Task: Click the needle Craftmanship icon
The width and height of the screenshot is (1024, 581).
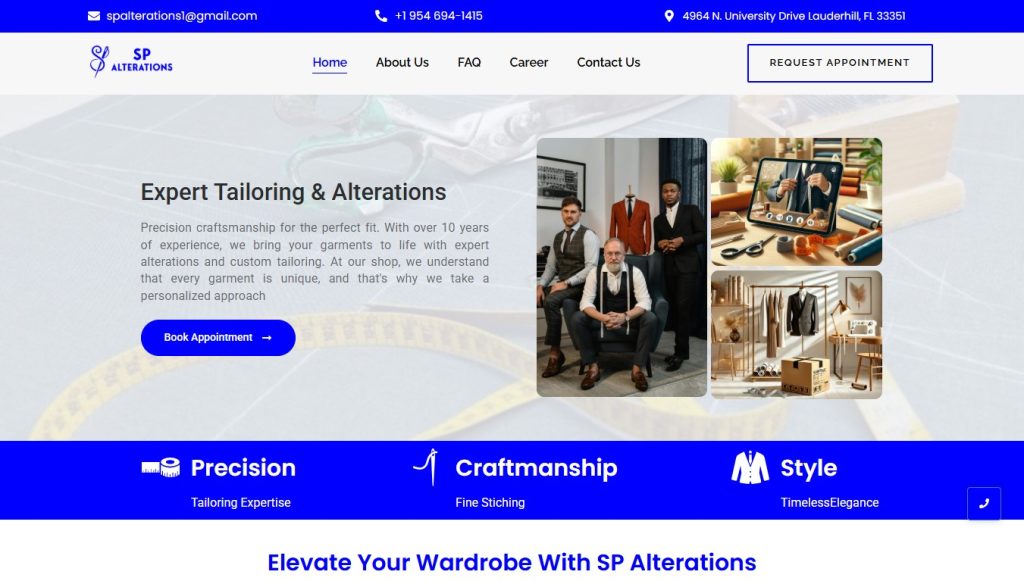Action: point(426,467)
